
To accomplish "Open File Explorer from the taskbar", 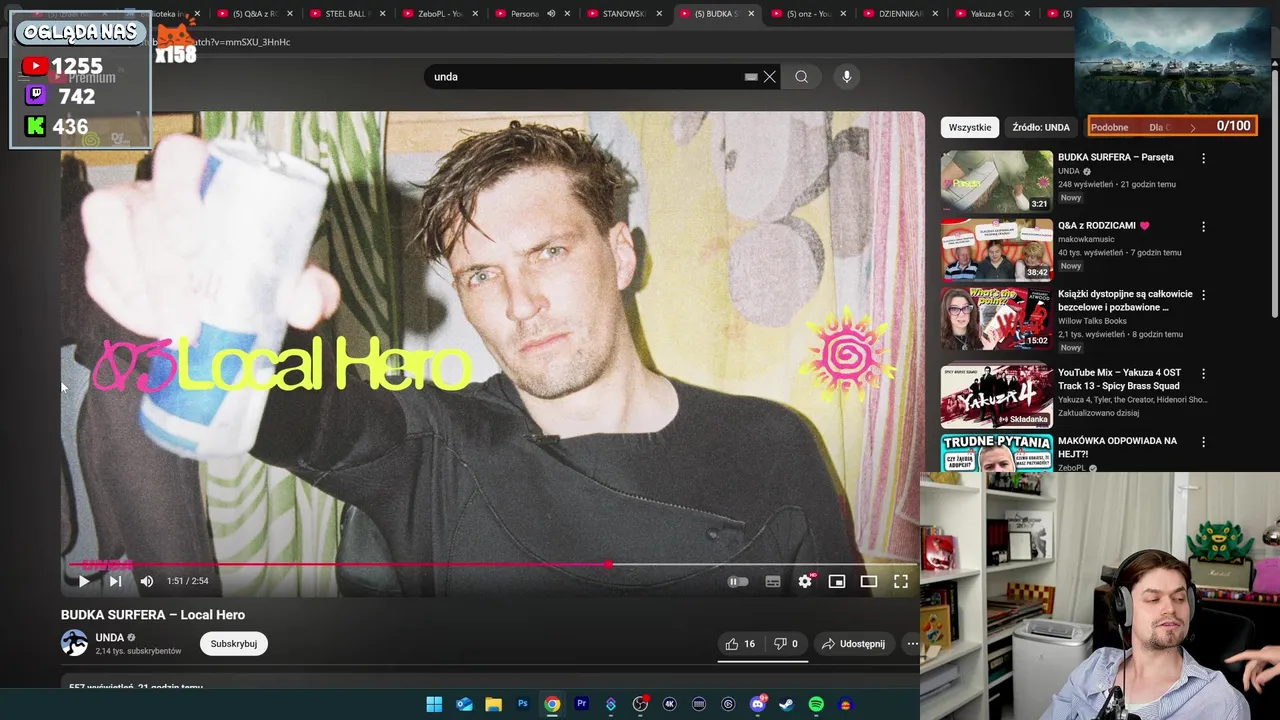I will tap(493, 705).
